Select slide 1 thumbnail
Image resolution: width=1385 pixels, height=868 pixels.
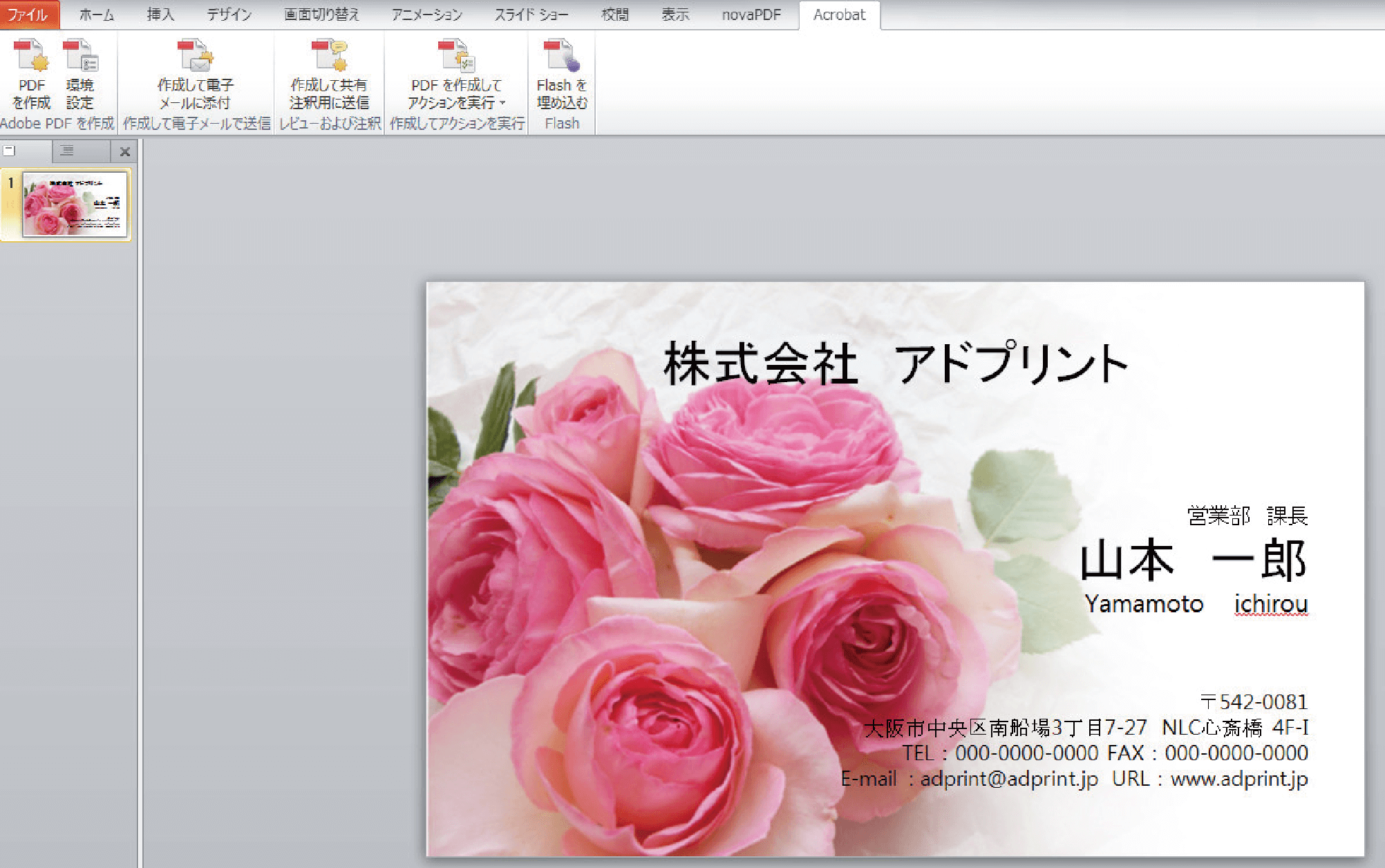[75, 205]
